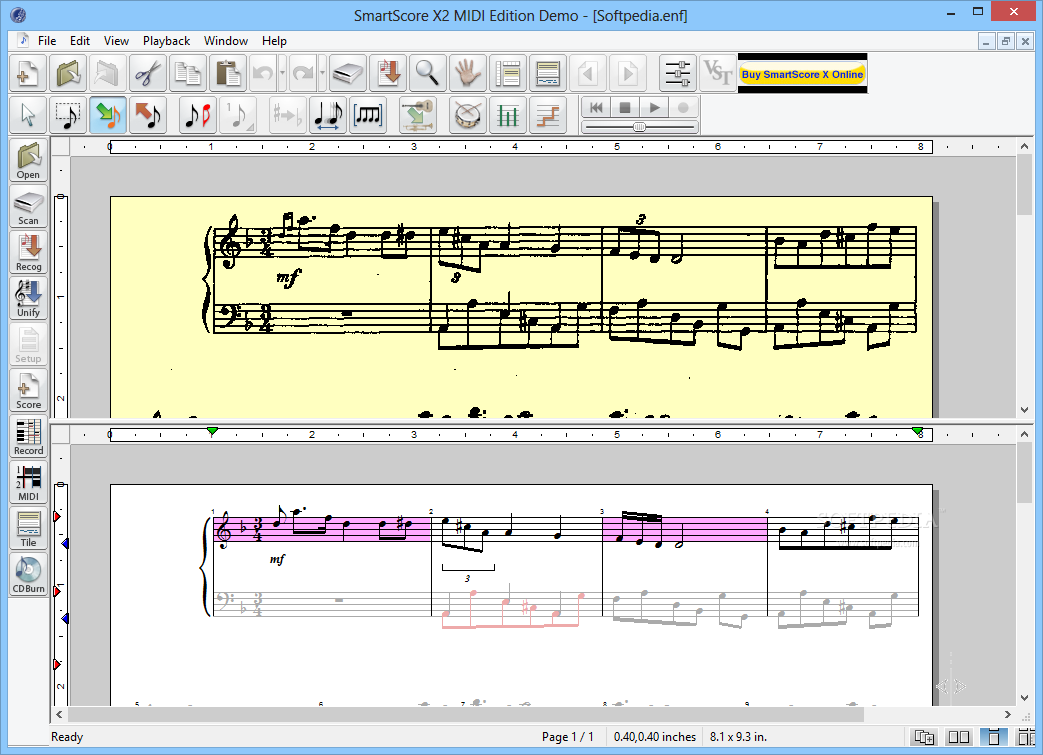Select the dashed marquee note selection tool
This screenshot has height=755, width=1043.
pos(68,114)
